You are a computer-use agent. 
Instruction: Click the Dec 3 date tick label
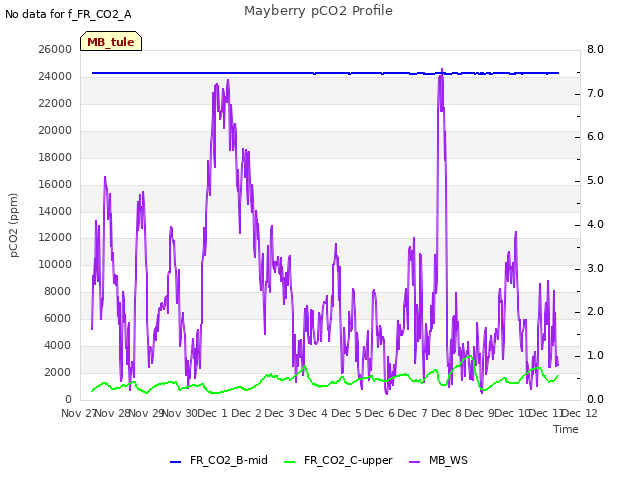[280, 413]
